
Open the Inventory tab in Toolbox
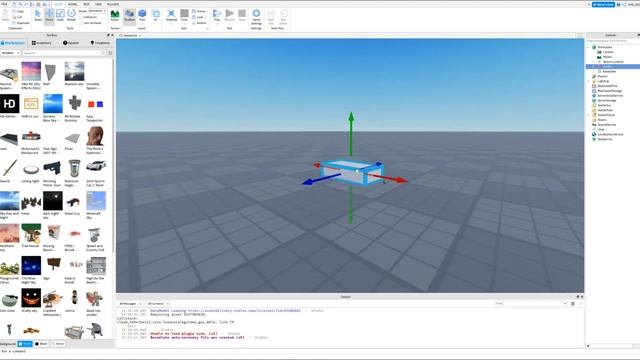[42, 43]
